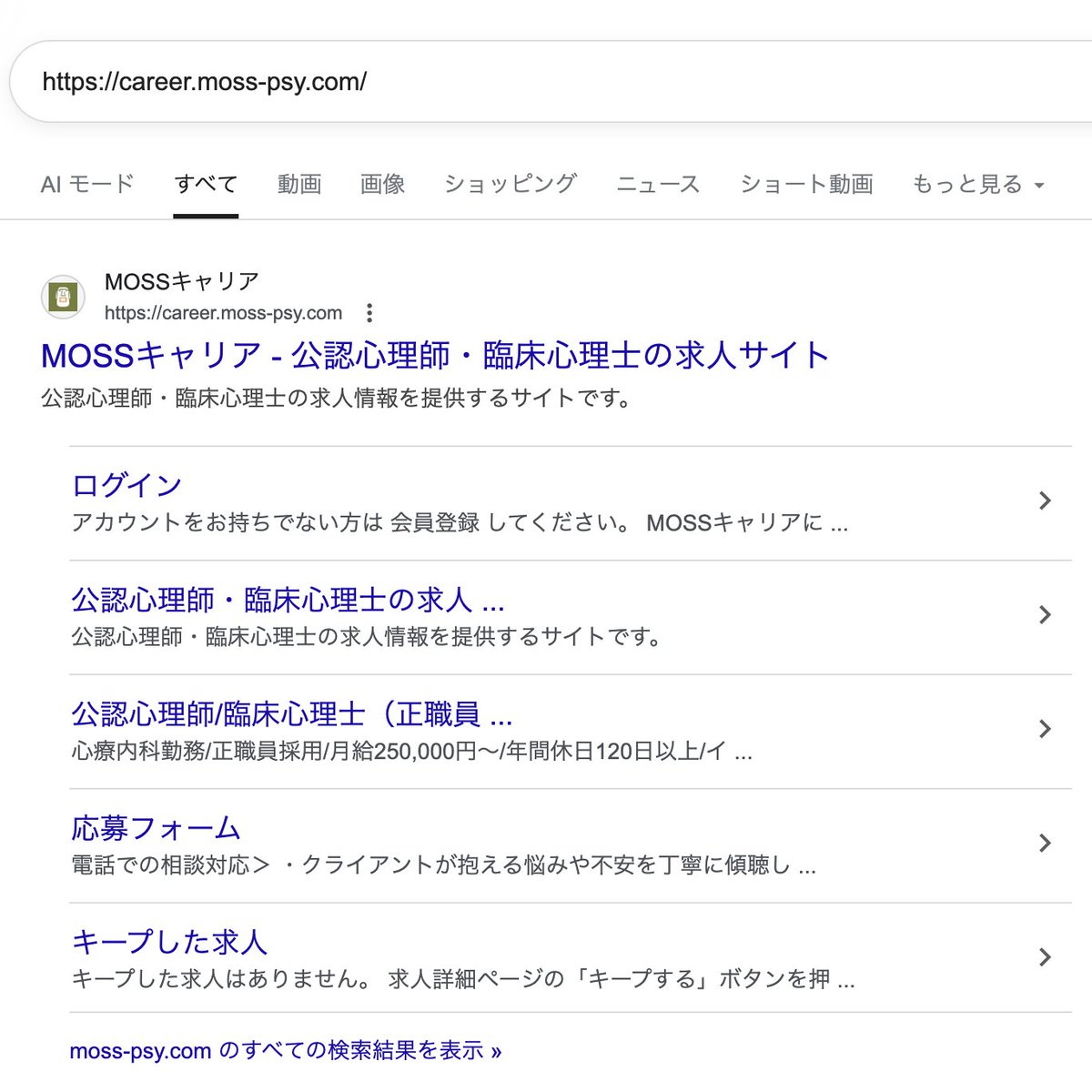Click the https://career.moss-psy.com URL under MOSSキャリア
This screenshot has height=1092, width=1092.
[223, 313]
